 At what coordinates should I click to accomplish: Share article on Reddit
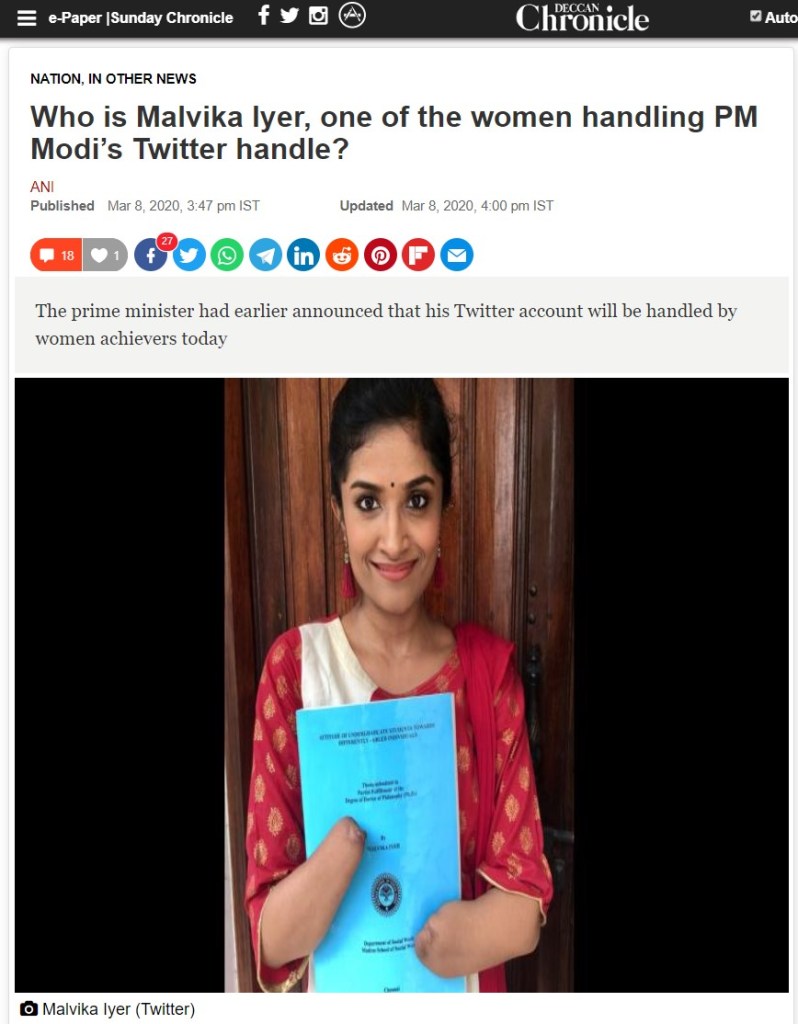[x=342, y=255]
